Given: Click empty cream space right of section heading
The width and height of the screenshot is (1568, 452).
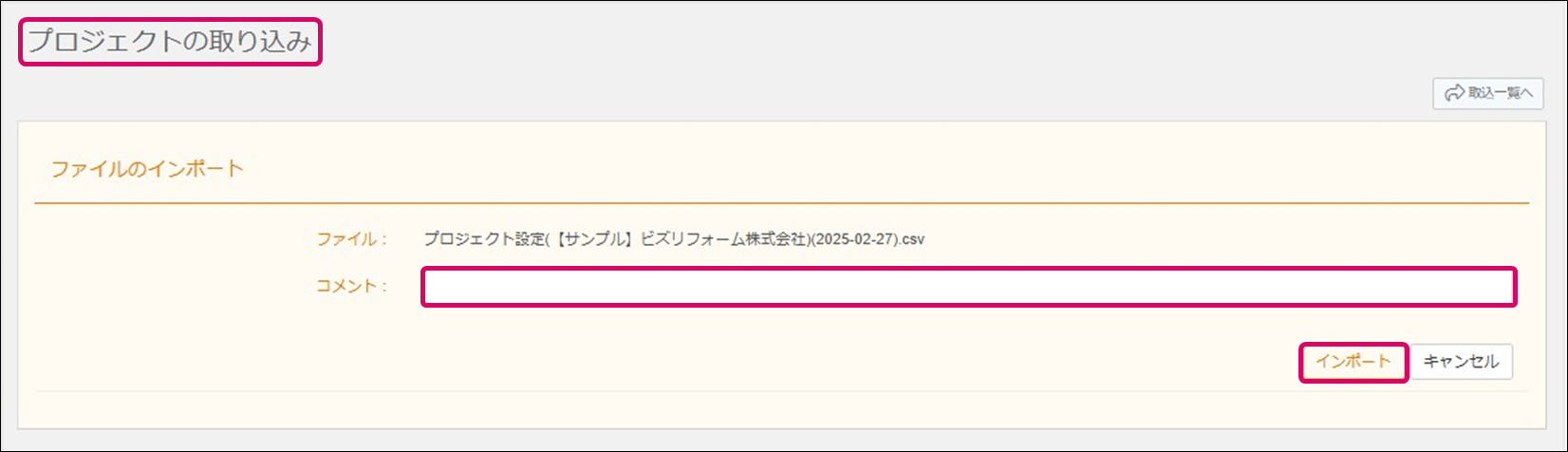Looking at the screenshot, I should [854, 169].
